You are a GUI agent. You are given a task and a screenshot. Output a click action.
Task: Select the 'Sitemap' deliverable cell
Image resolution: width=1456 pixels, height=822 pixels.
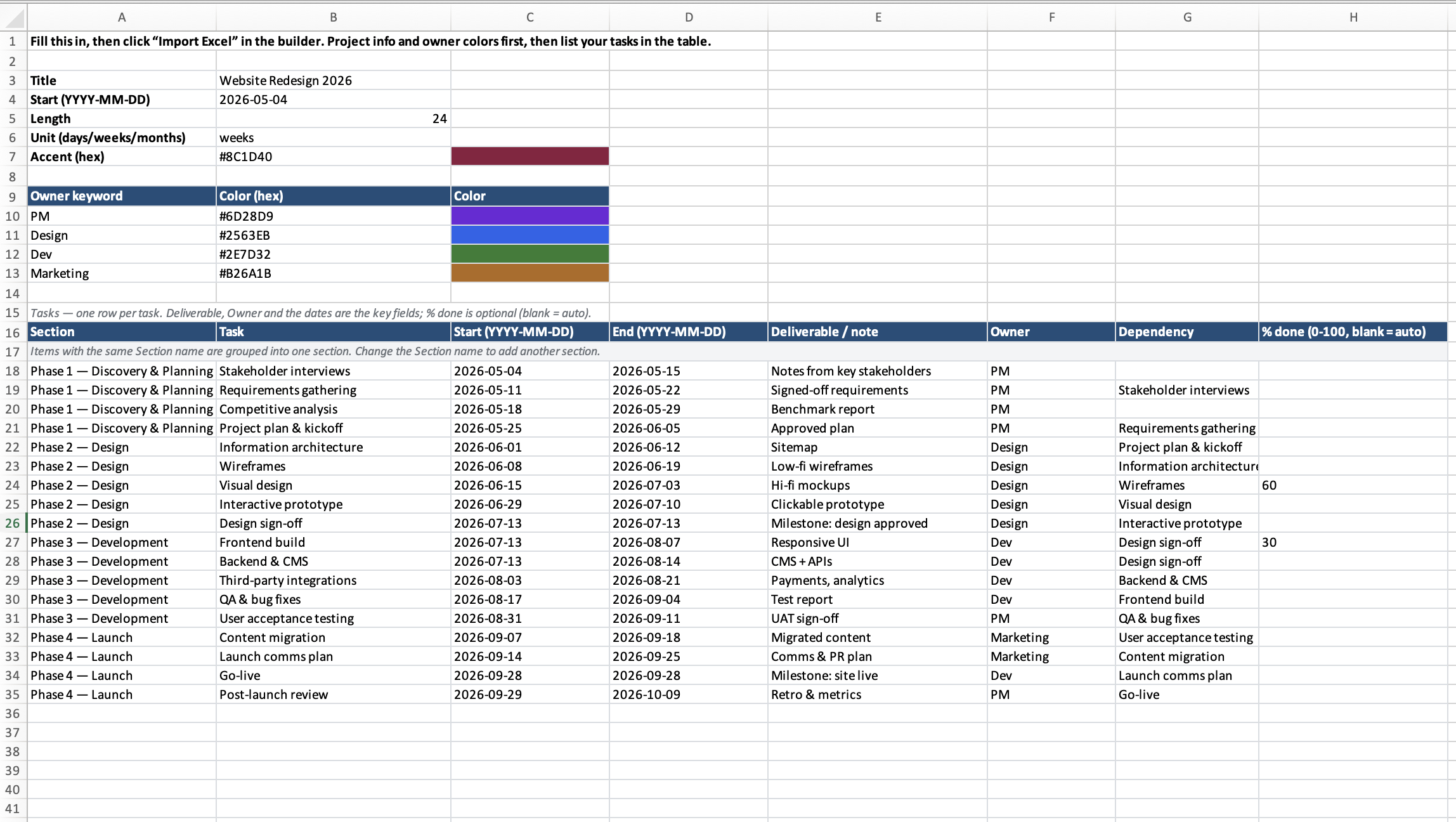pyautogui.click(x=878, y=447)
